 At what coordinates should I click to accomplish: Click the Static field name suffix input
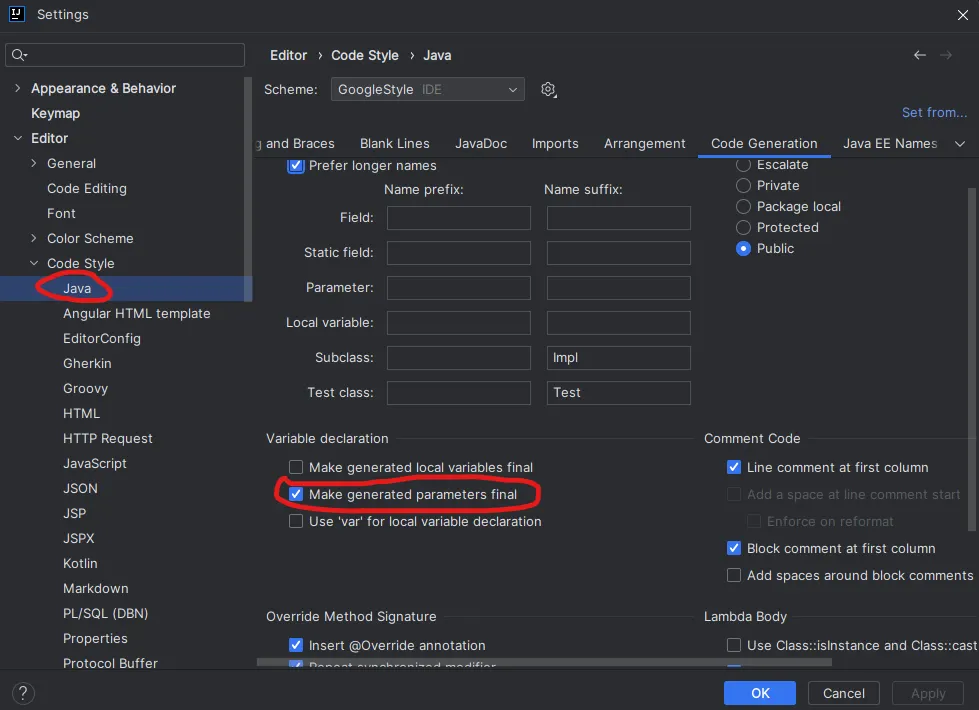tap(619, 252)
